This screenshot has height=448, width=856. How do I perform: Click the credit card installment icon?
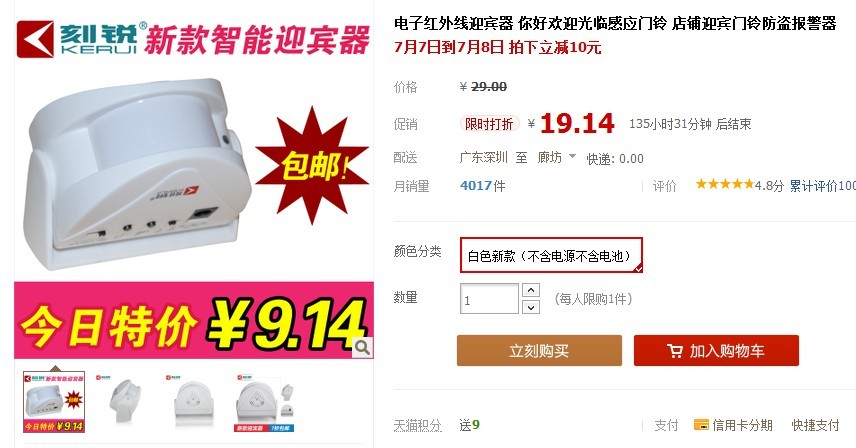coord(701,425)
